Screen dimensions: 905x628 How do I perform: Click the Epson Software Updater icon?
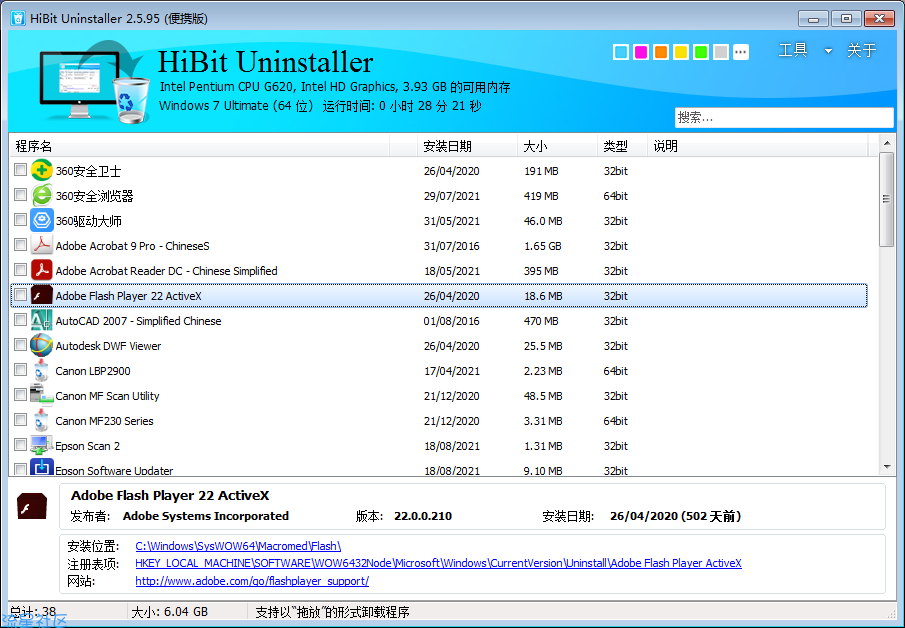click(x=42, y=468)
